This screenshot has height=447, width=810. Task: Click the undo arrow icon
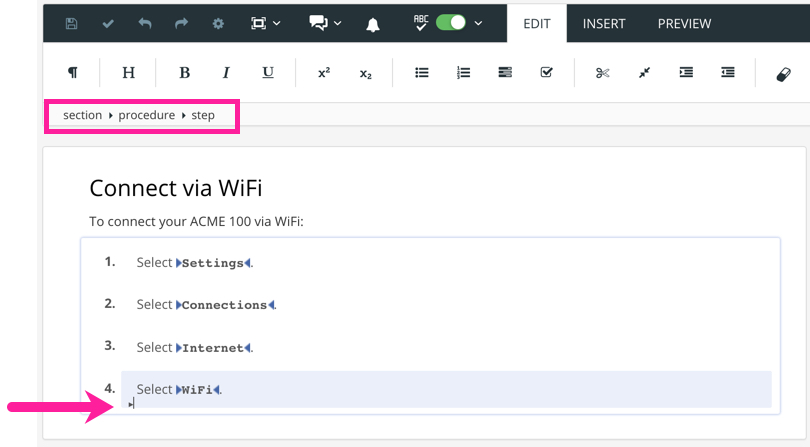tap(145, 23)
